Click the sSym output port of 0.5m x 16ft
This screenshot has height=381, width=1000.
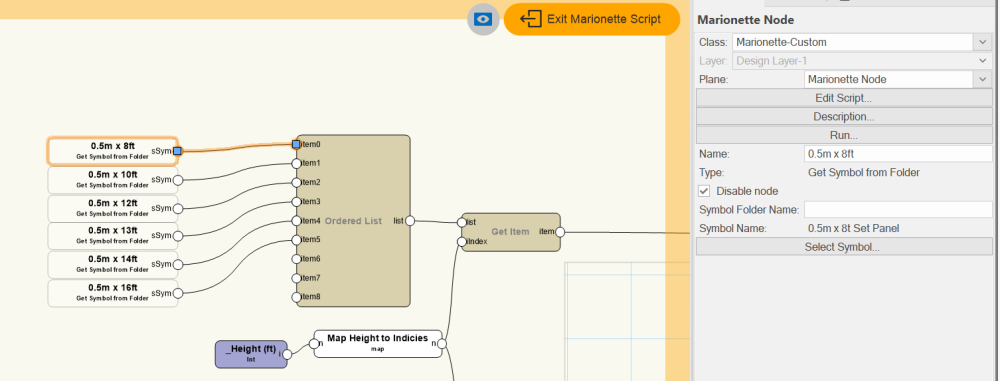pos(178,294)
